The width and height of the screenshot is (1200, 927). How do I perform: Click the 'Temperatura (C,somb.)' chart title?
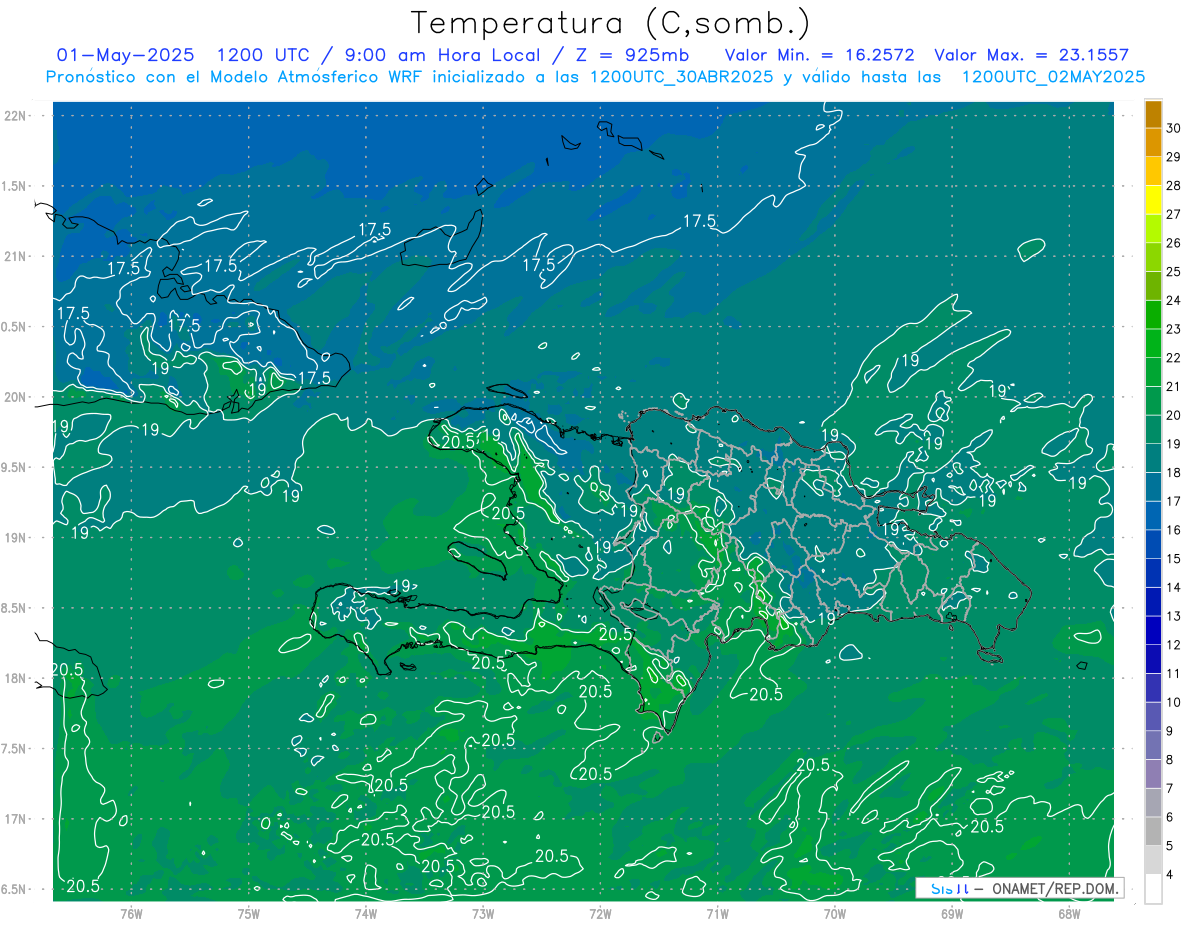611,24
